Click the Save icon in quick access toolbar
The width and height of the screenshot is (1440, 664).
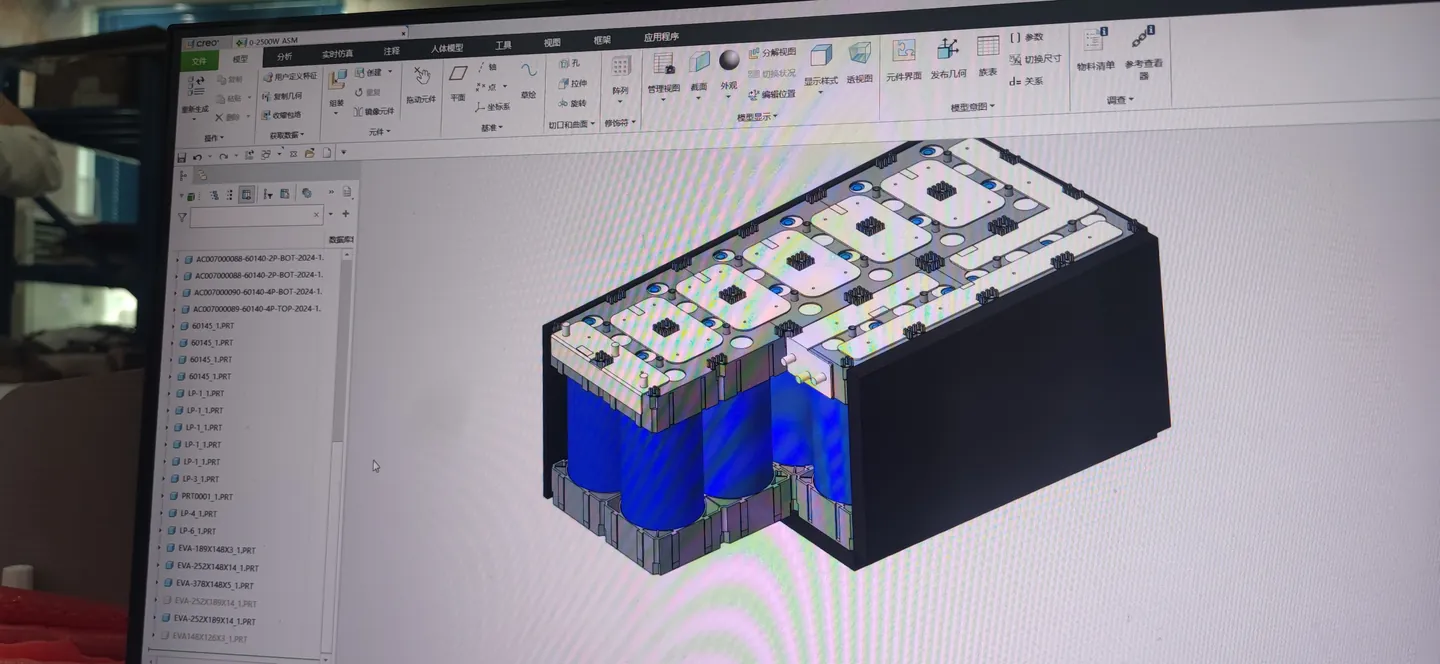point(181,157)
